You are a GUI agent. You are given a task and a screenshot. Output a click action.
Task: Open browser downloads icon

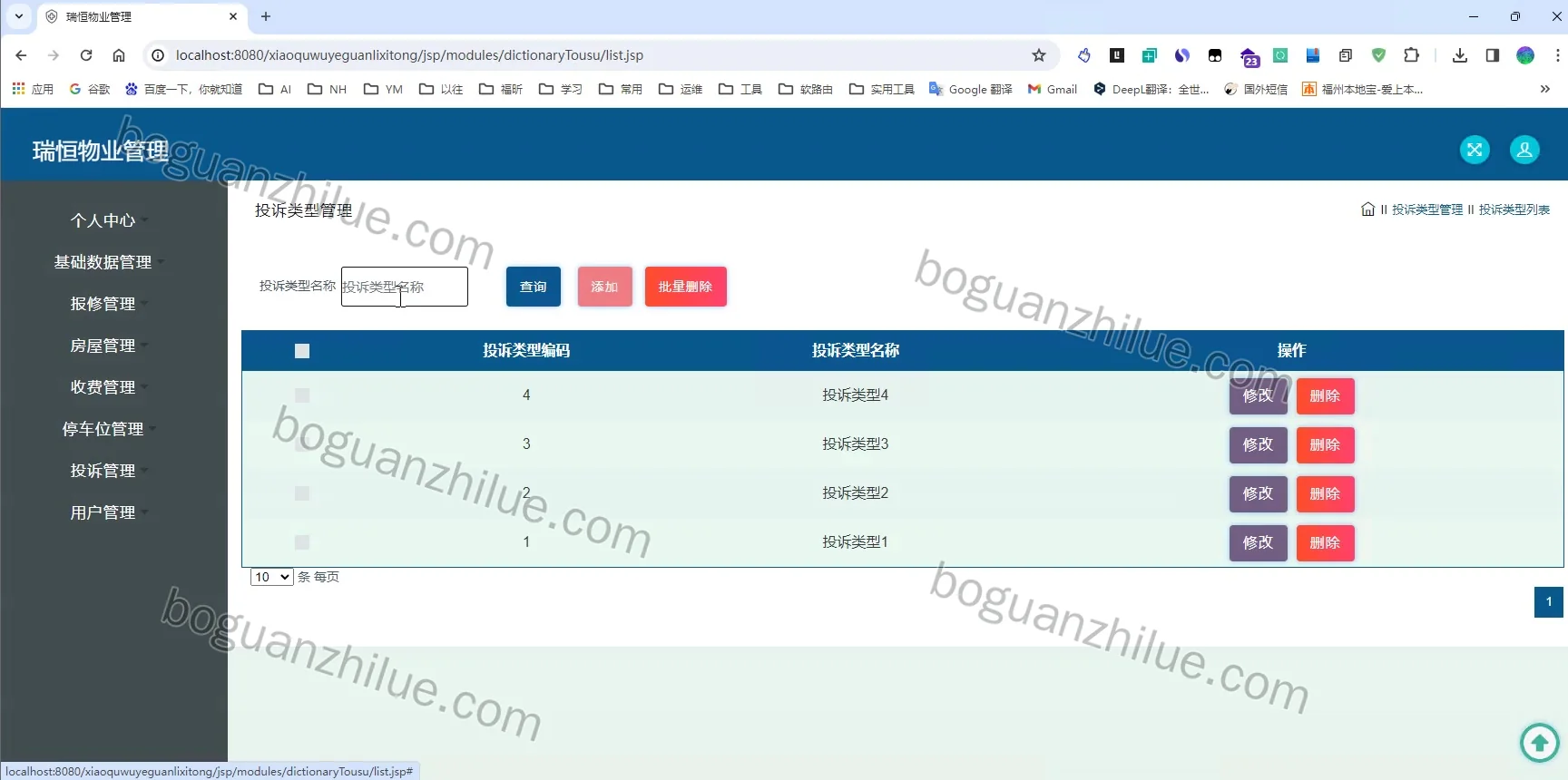click(x=1459, y=55)
